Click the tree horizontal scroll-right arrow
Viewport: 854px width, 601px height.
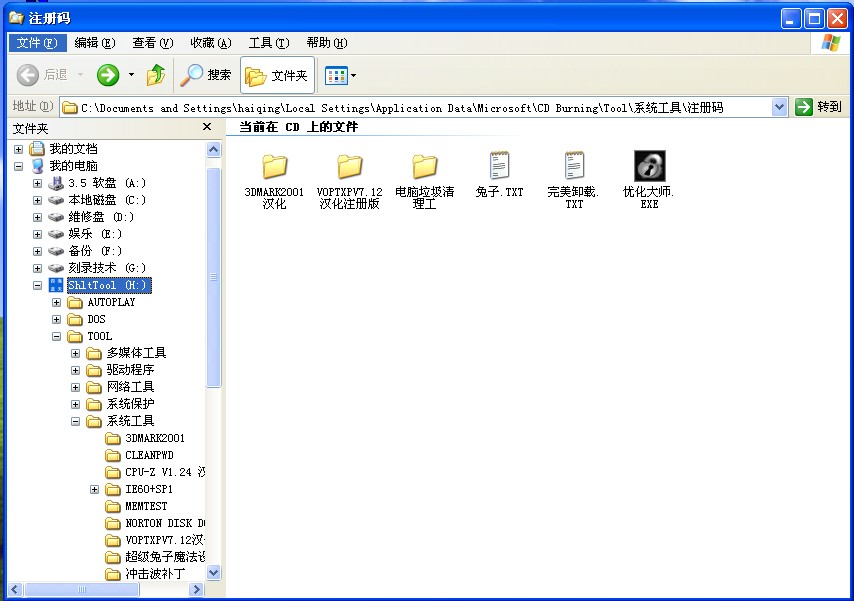[x=196, y=589]
